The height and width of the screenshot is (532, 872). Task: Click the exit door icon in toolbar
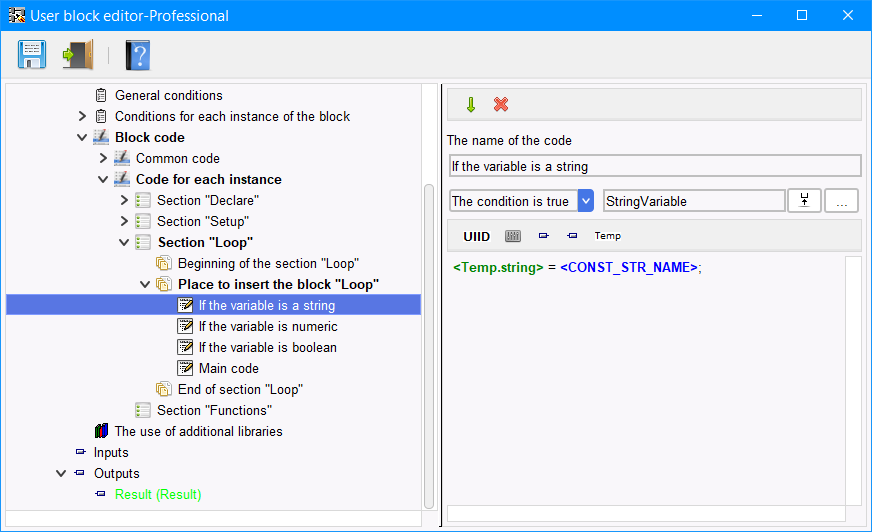point(78,54)
